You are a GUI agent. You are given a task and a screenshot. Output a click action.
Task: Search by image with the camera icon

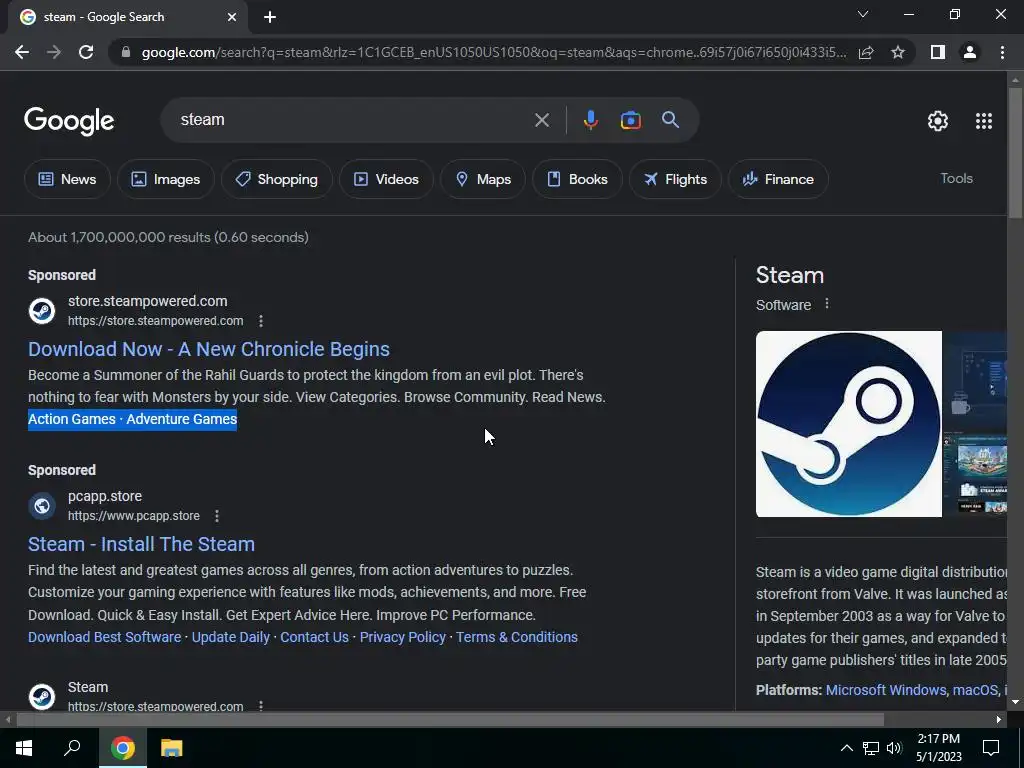(630, 120)
